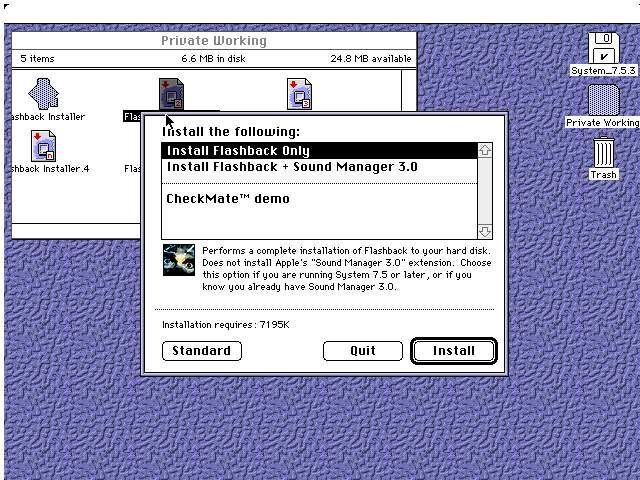This screenshot has height=480, width=640.
Task: Click the Quit button
Action: tap(363, 351)
